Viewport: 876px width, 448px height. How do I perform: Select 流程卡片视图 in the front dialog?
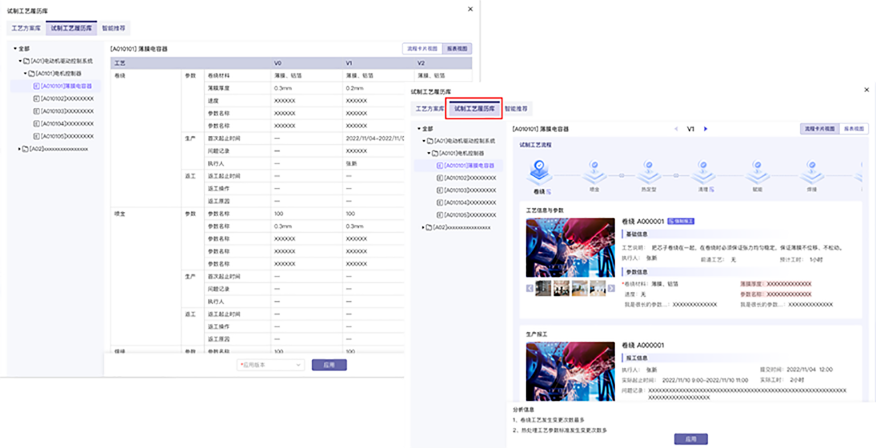pos(820,129)
